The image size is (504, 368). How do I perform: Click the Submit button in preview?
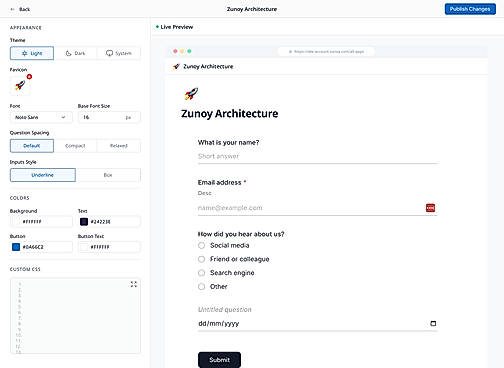click(x=219, y=360)
